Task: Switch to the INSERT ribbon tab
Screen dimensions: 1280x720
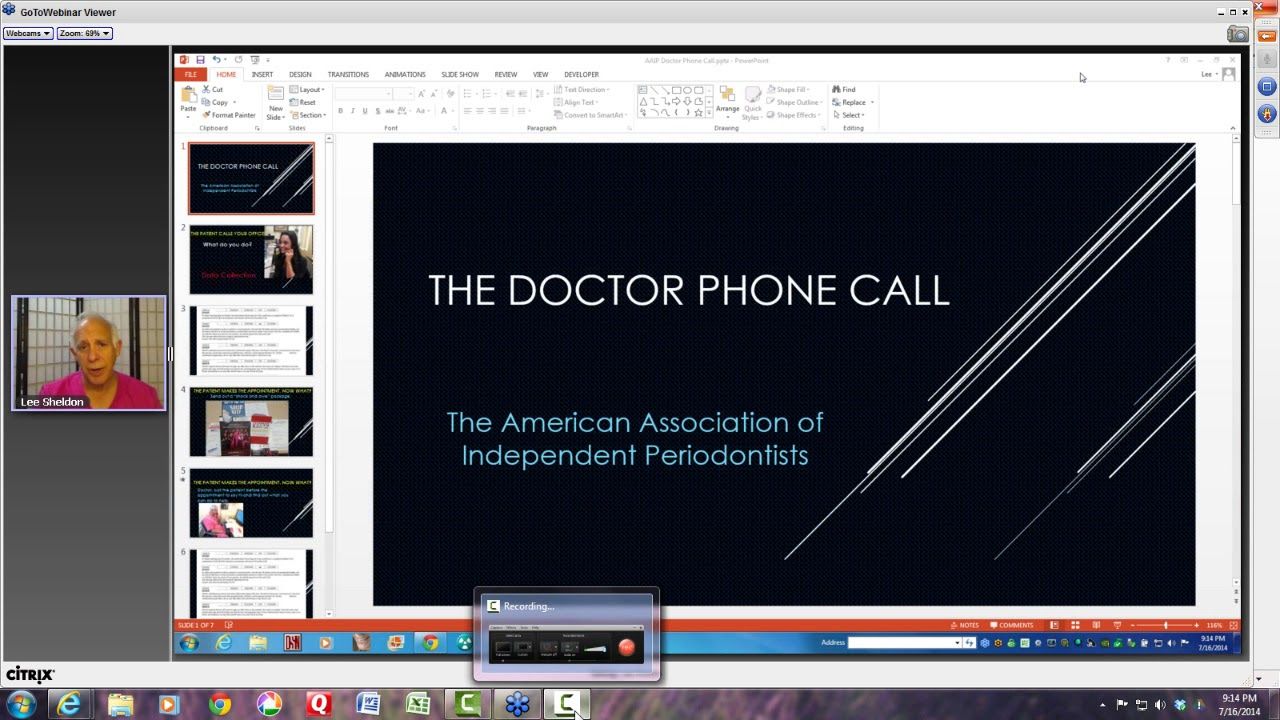Action: click(262, 75)
